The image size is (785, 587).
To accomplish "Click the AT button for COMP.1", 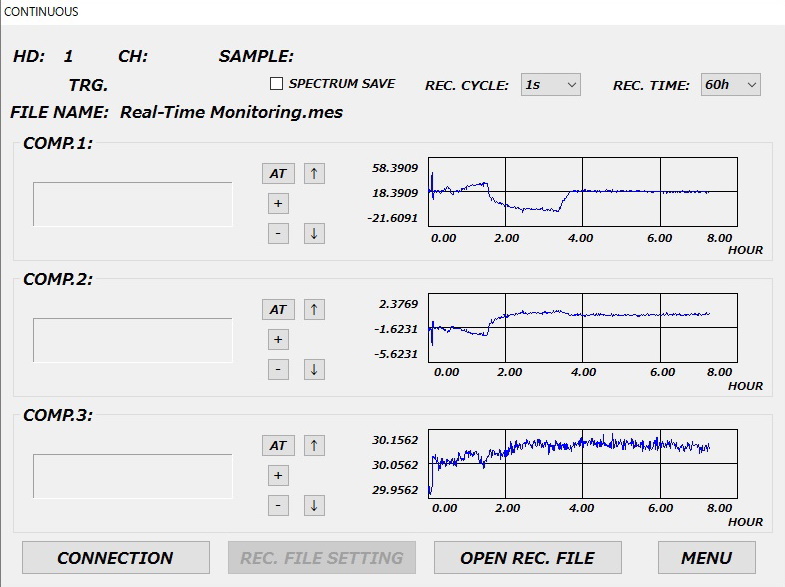I will pos(278,173).
